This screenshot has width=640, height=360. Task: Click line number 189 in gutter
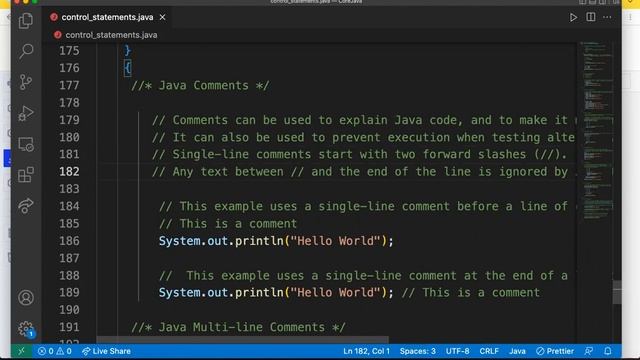point(69,293)
